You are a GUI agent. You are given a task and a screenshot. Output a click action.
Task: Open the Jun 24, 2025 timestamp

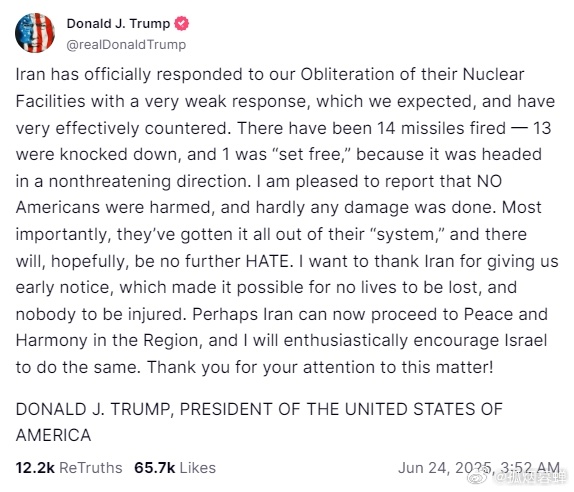[479, 468]
